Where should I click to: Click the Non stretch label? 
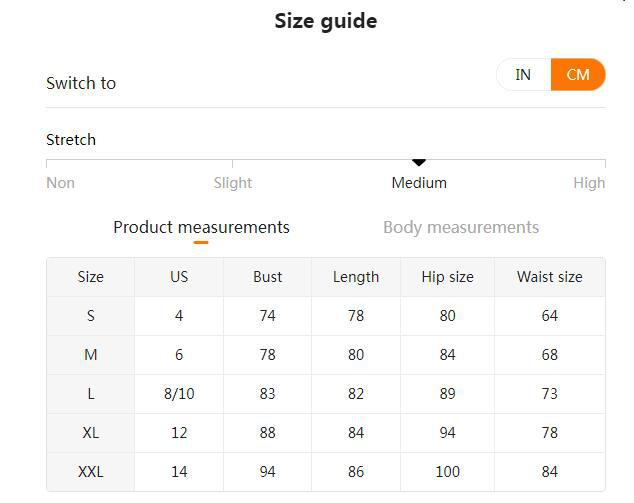[60, 183]
